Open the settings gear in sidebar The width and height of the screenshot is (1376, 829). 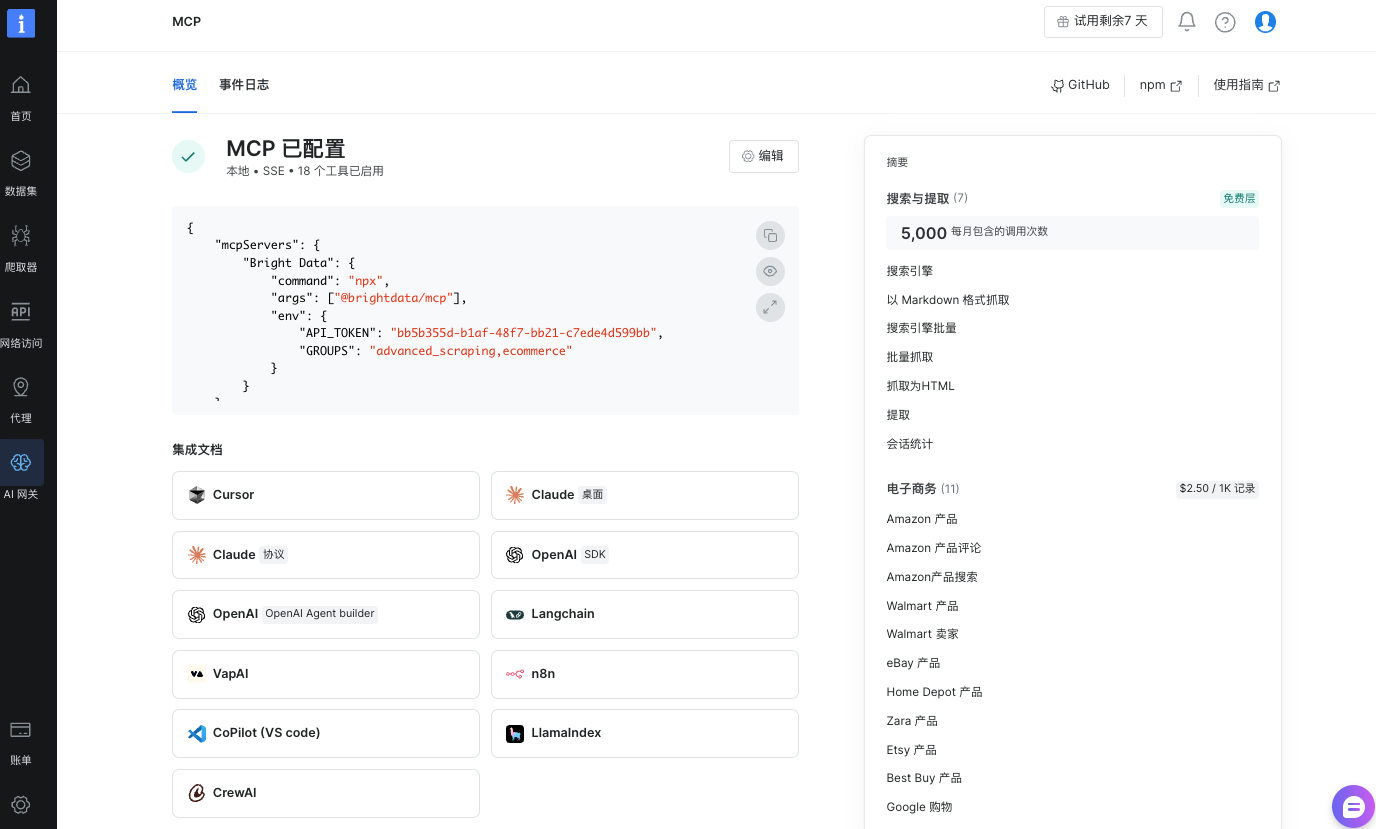[21, 804]
